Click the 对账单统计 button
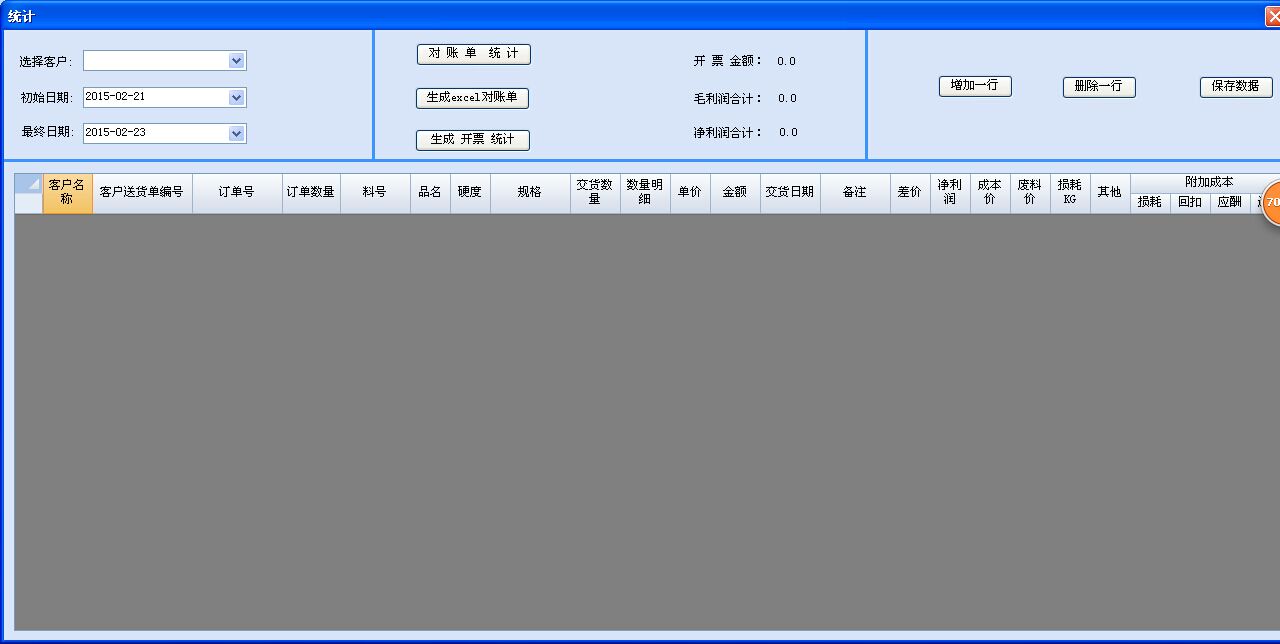Image resolution: width=1280 pixels, height=644 pixels. tap(474, 55)
